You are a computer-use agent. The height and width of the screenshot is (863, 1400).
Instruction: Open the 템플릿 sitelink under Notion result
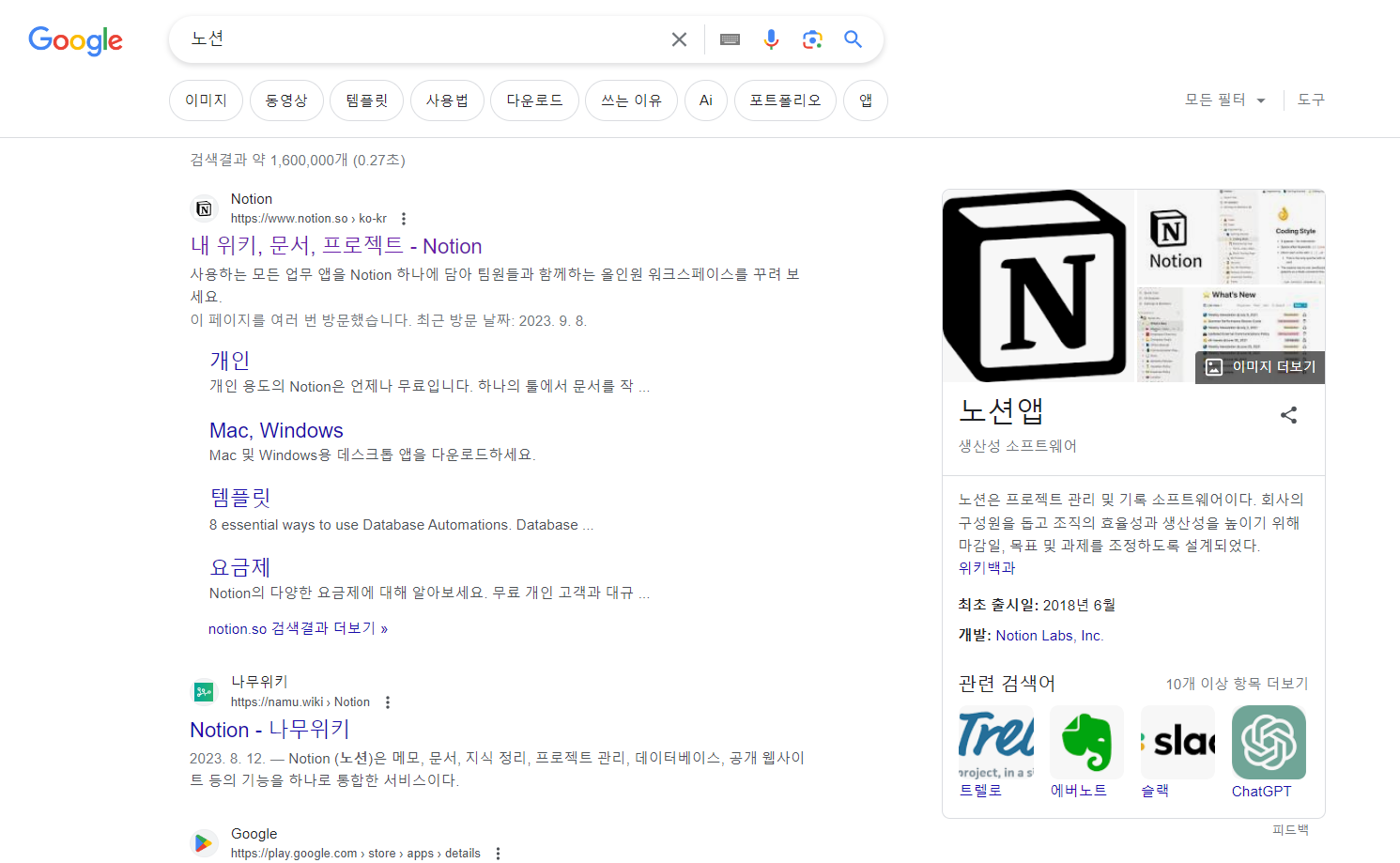(x=240, y=498)
